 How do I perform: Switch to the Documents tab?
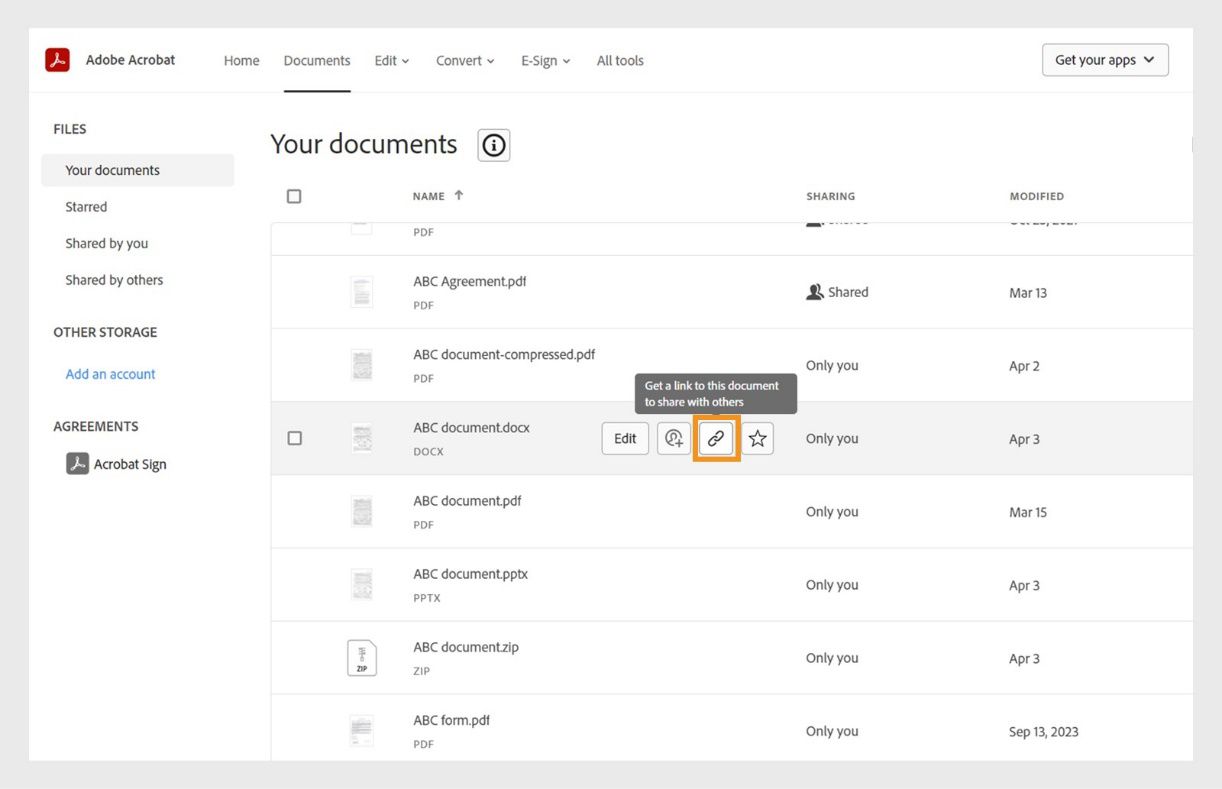point(317,60)
